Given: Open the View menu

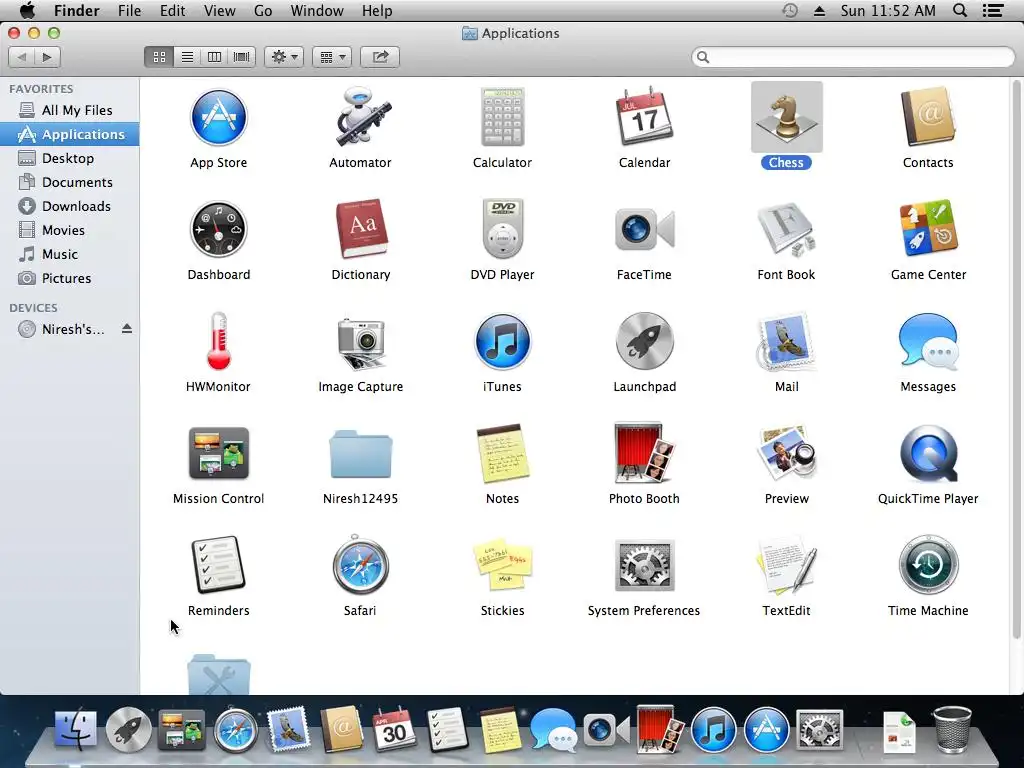Looking at the screenshot, I should coord(219,10).
